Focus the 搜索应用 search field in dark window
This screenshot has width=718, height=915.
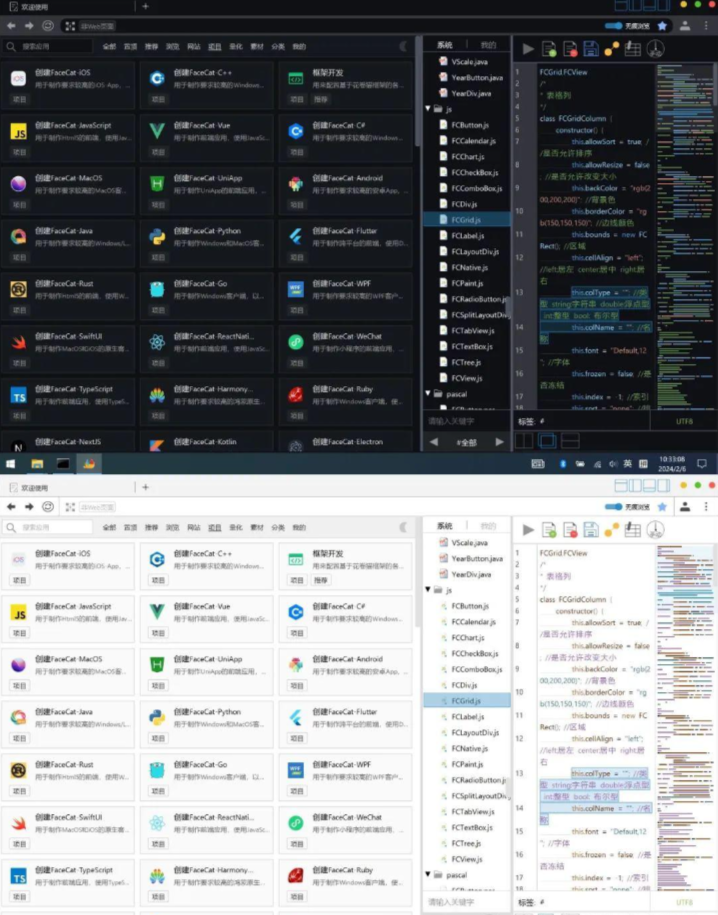click(48, 47)
